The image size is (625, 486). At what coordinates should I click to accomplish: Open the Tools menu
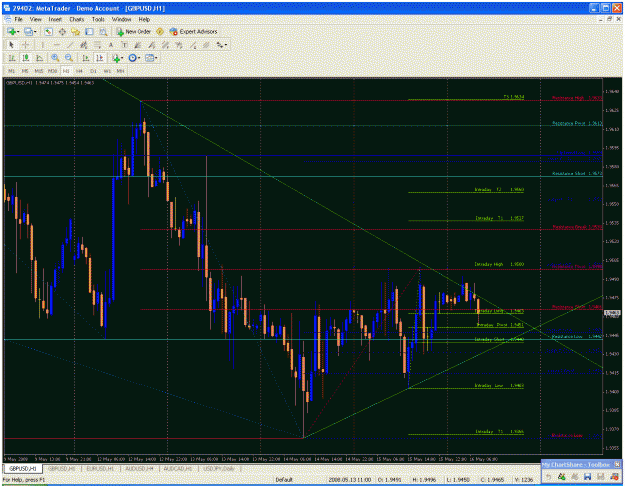[x=98, y=19]
